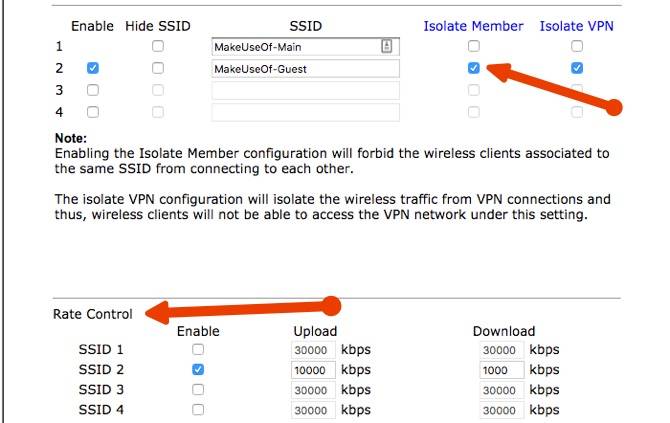
Task: Click SSID 2 Upload rate field
Action: pyautogui.click(x=314, y=370)
